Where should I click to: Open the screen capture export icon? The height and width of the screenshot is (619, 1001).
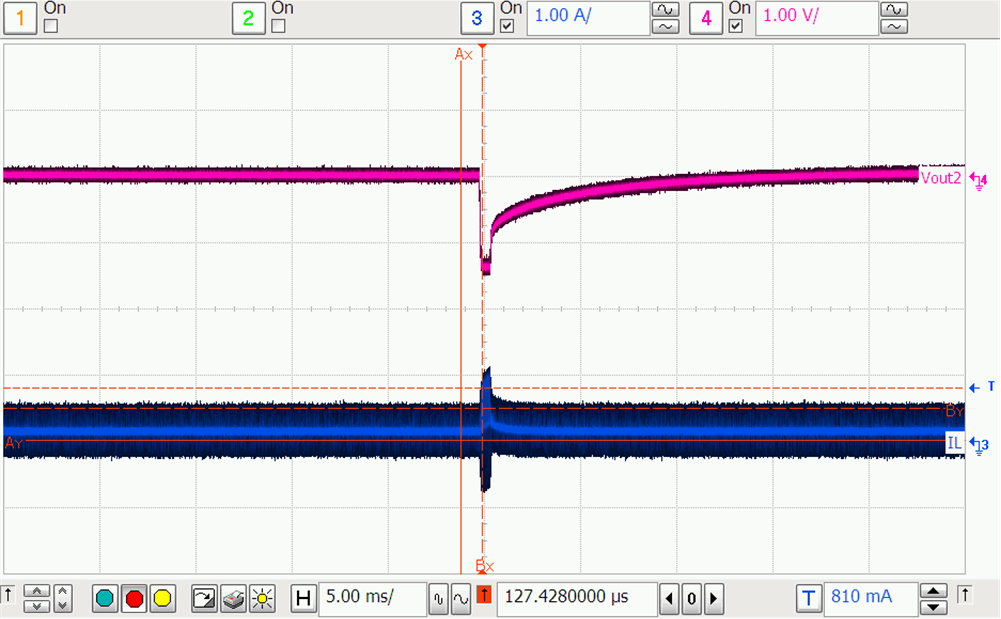coord(204,598)
